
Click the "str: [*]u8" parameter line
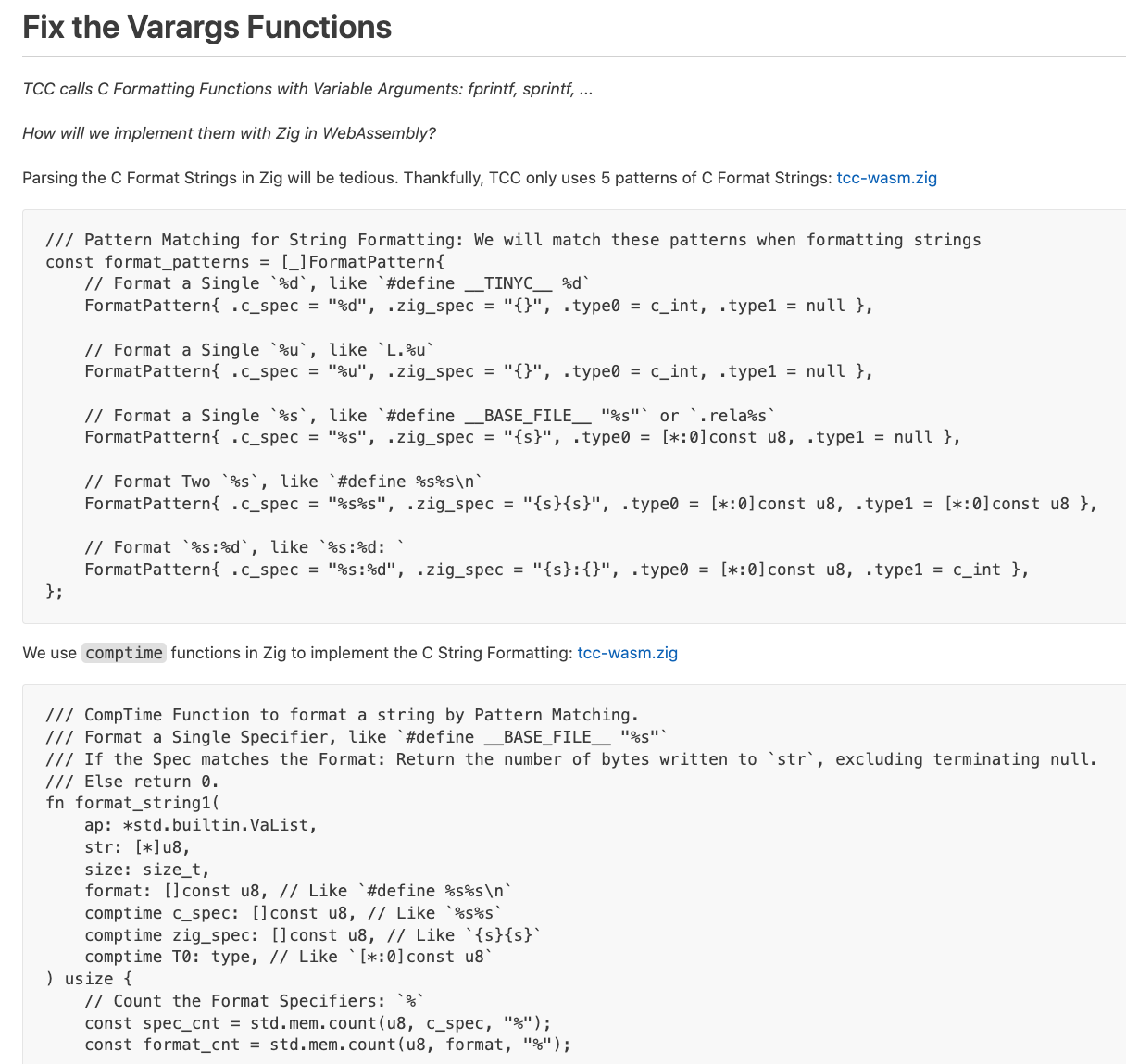(137, 846)
